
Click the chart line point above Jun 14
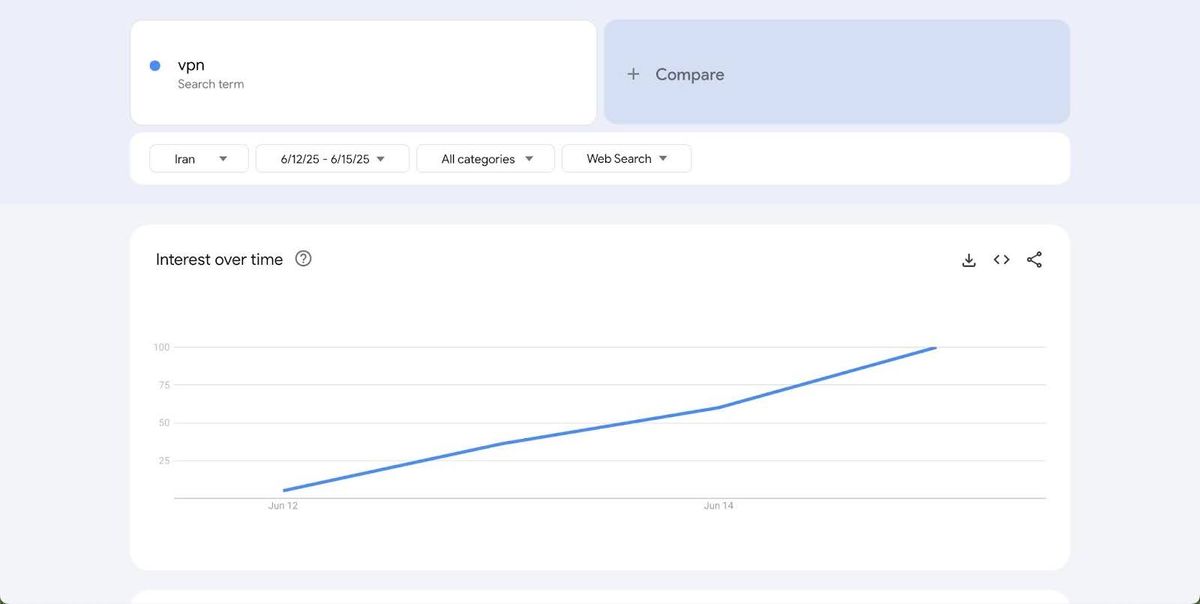tap(718, 407)
